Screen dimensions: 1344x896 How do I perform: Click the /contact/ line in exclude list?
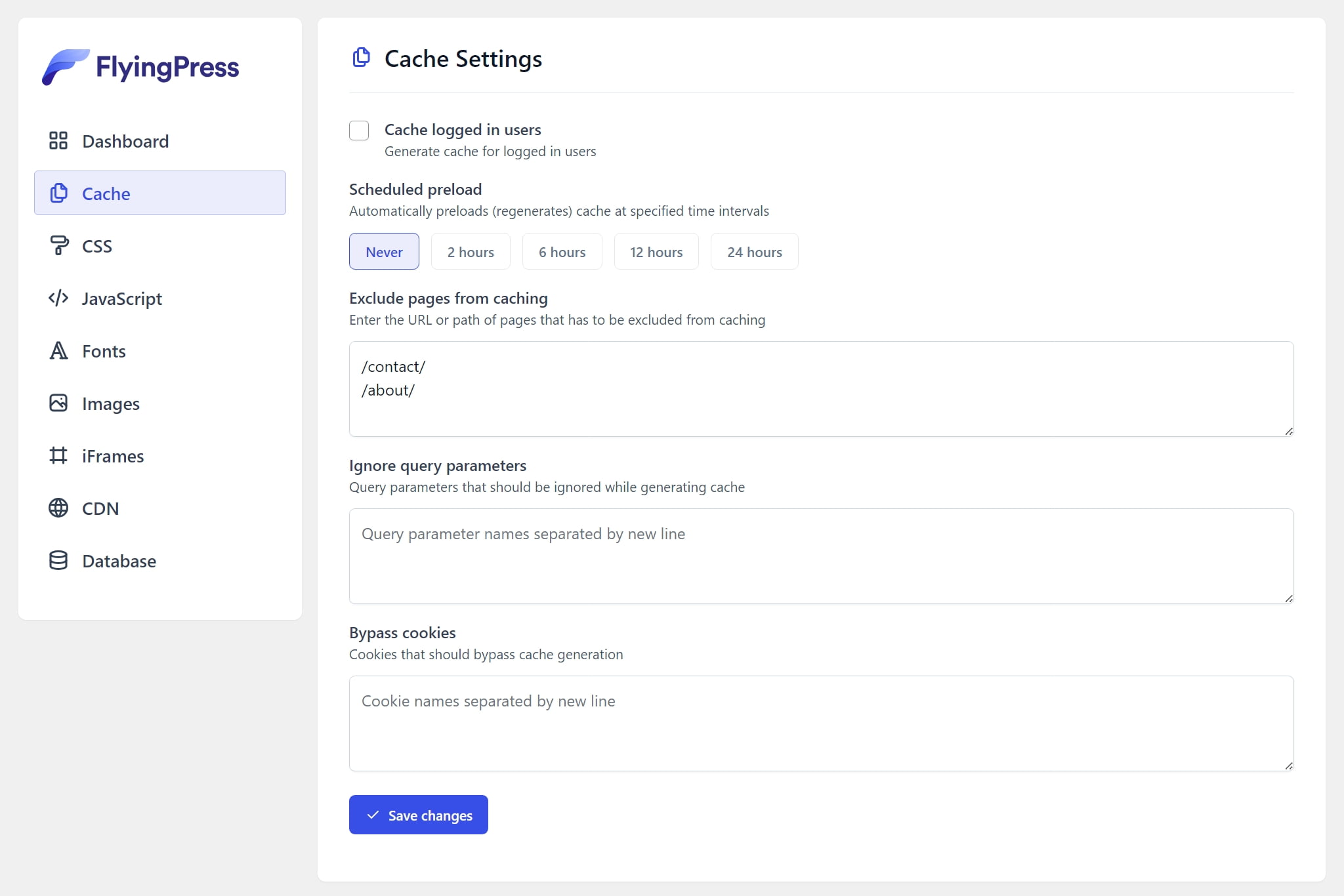(393, 367)
